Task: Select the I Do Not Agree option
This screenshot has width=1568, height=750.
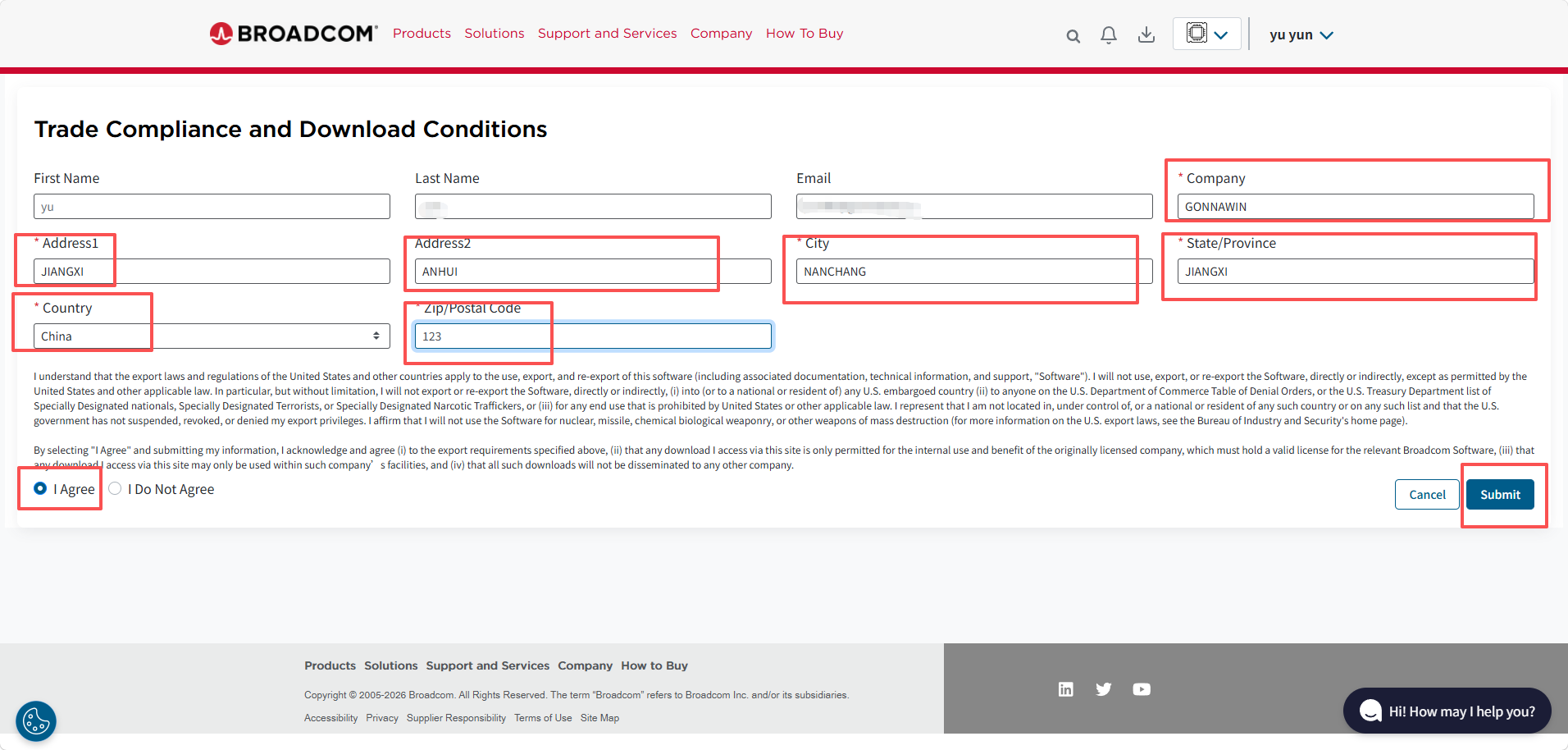Action: 115,488
